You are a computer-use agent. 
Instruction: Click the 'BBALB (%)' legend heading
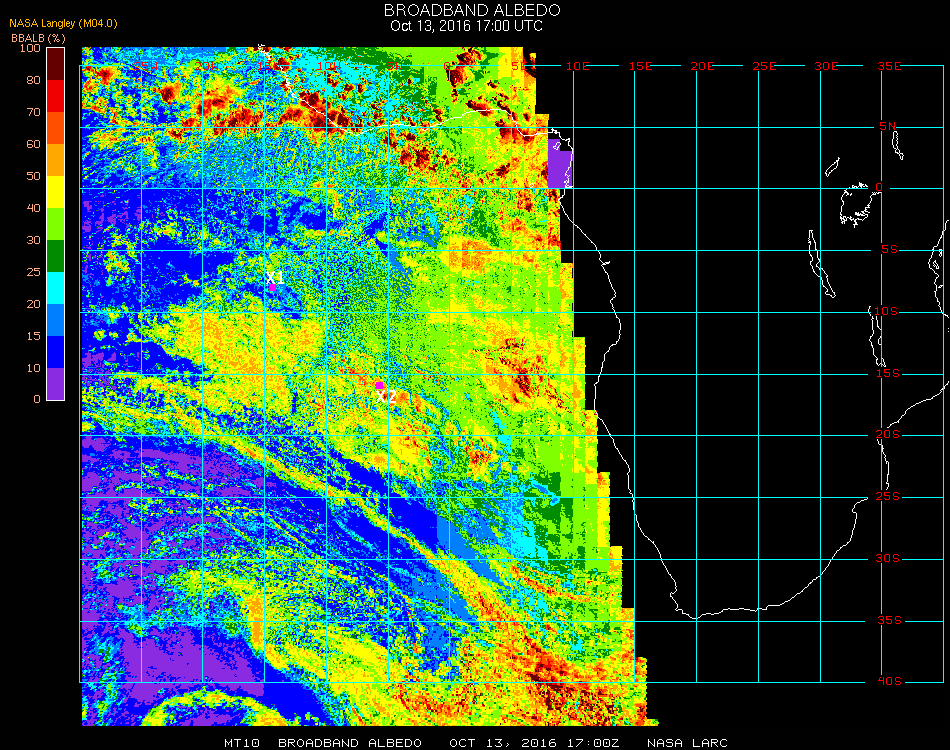(x=38, y=38)
